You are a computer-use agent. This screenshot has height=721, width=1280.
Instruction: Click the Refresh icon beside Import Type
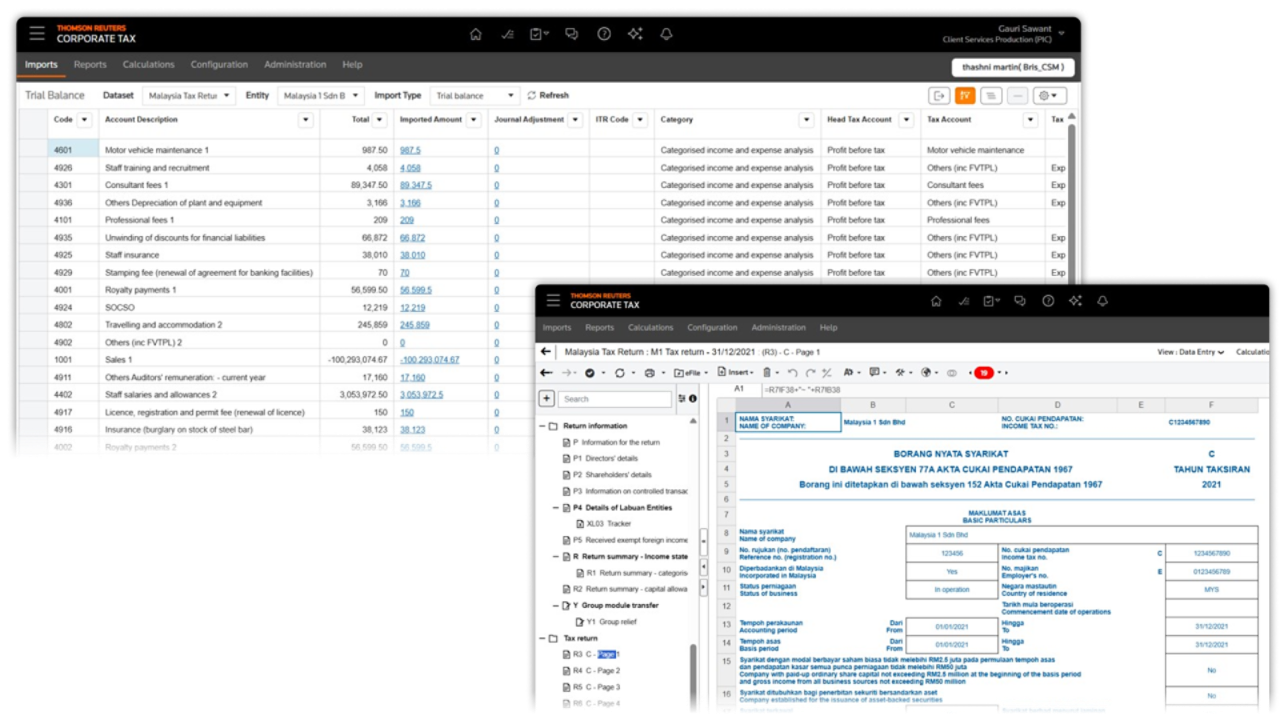pyautogui.click(x=532, y=96)
